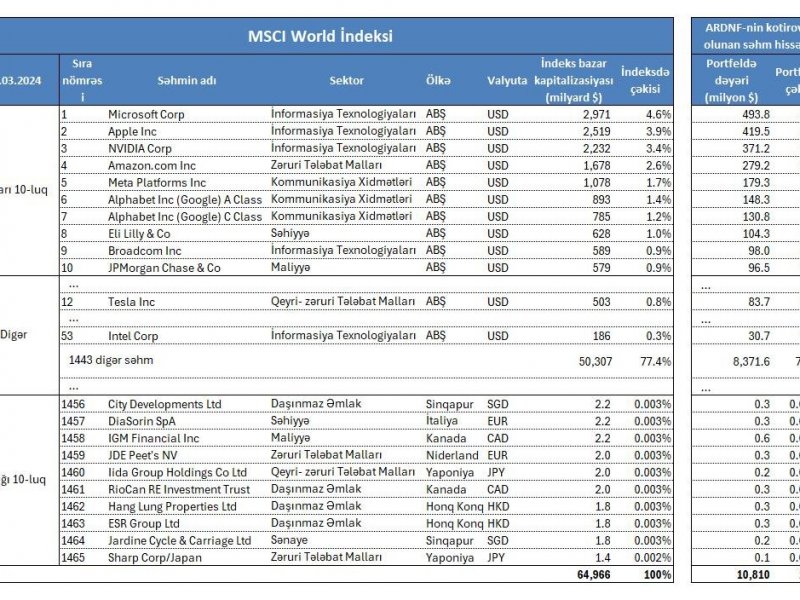The width and height of the screenshot is (800, 600).
Task: Select the 'IGM Financial Inc' cell
Action: coord(154,438)
